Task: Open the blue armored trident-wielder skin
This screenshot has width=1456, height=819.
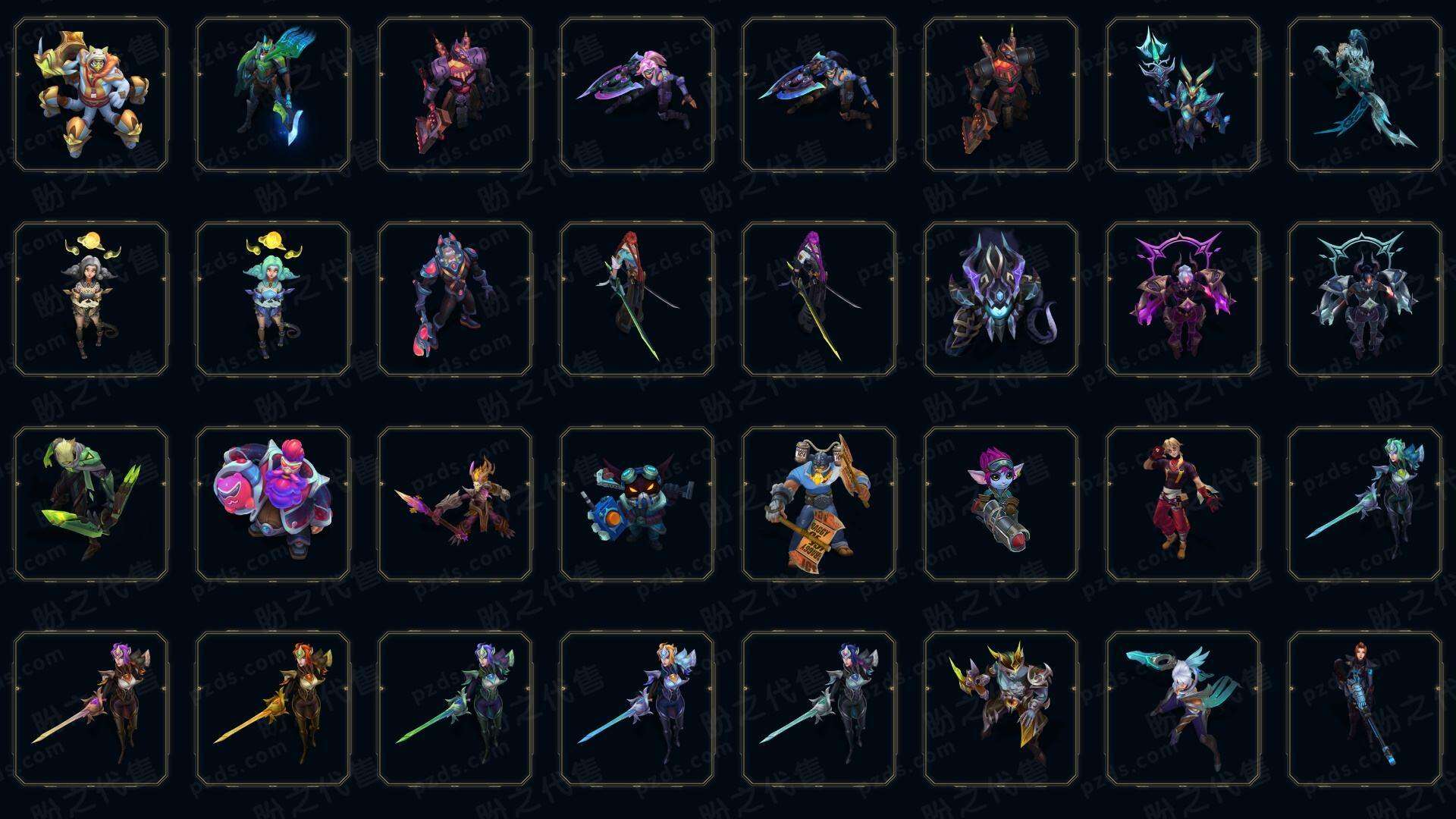Action: point(1183,95)
